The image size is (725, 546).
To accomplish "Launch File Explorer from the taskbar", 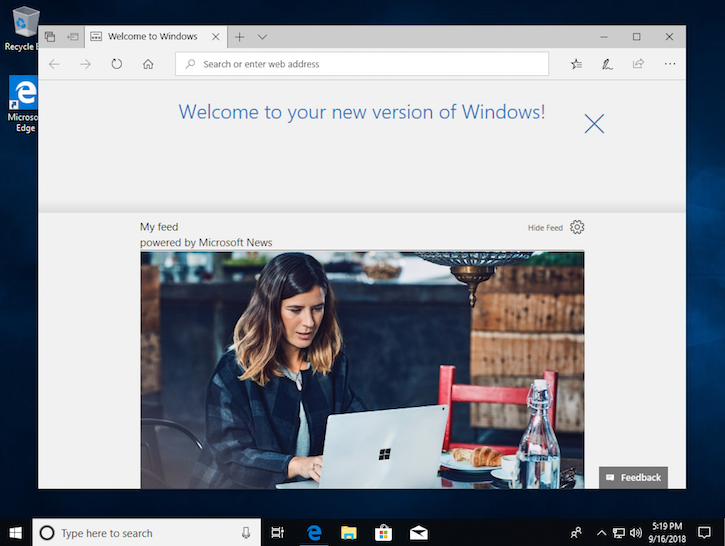I will point(348,533).
